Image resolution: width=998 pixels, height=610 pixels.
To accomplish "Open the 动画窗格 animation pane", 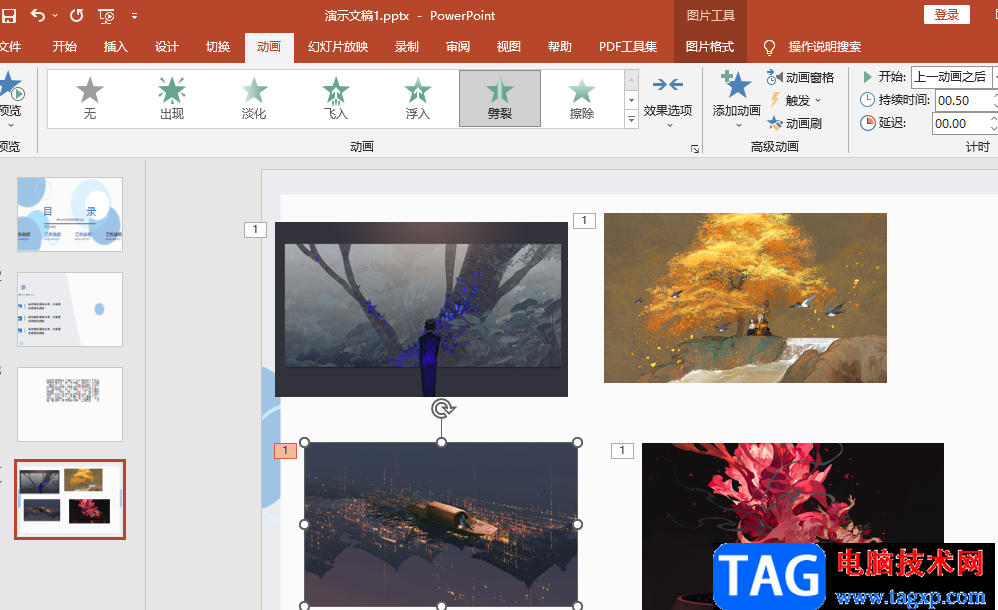I will 800,78.
